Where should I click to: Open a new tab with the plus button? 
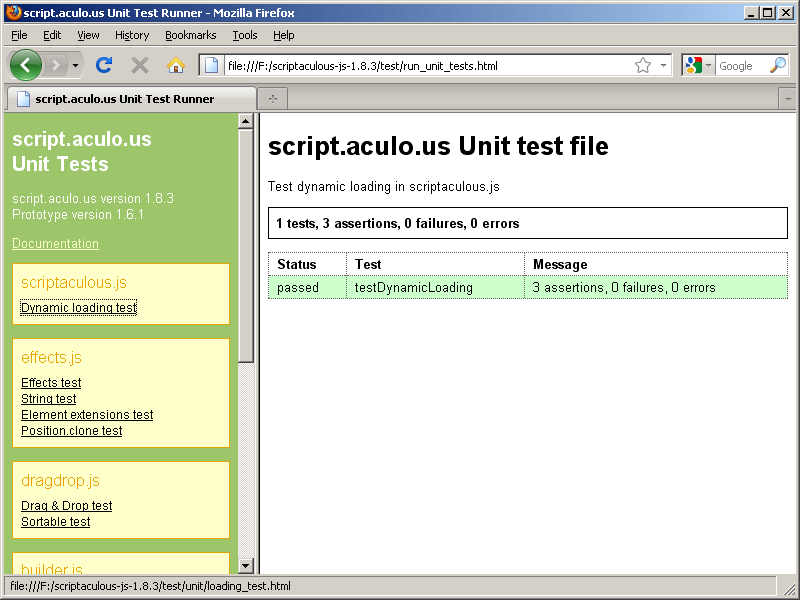click(x=273, y=98)
